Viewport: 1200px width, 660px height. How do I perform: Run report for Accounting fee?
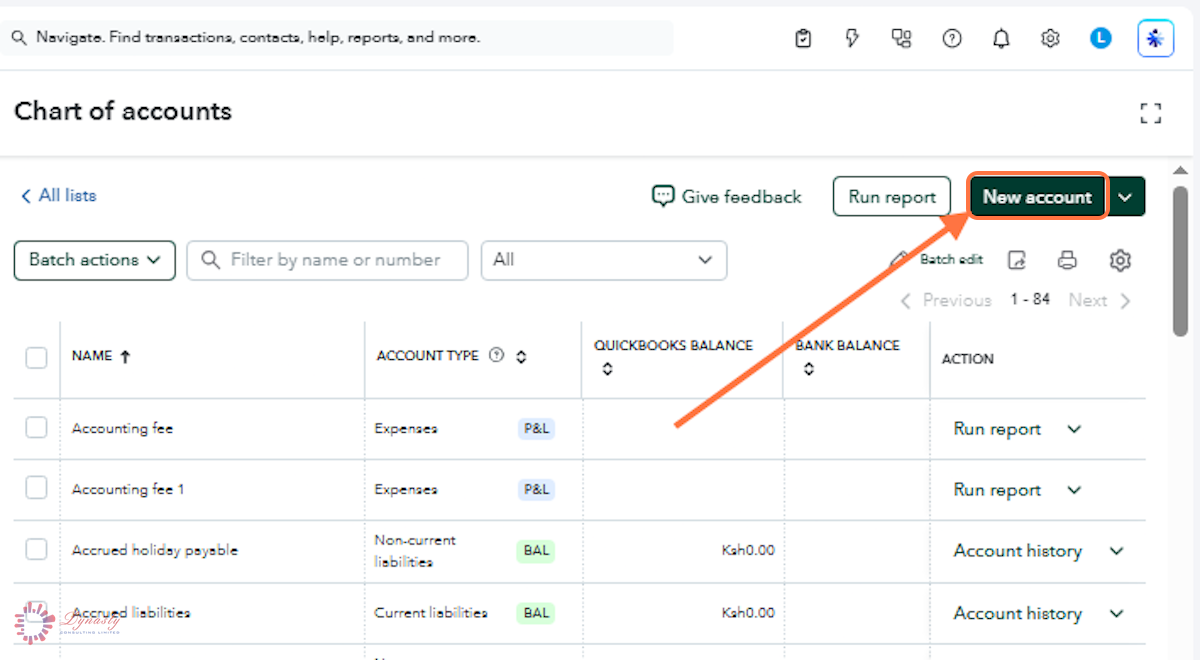pyautogui.click(x=997, y=429)
